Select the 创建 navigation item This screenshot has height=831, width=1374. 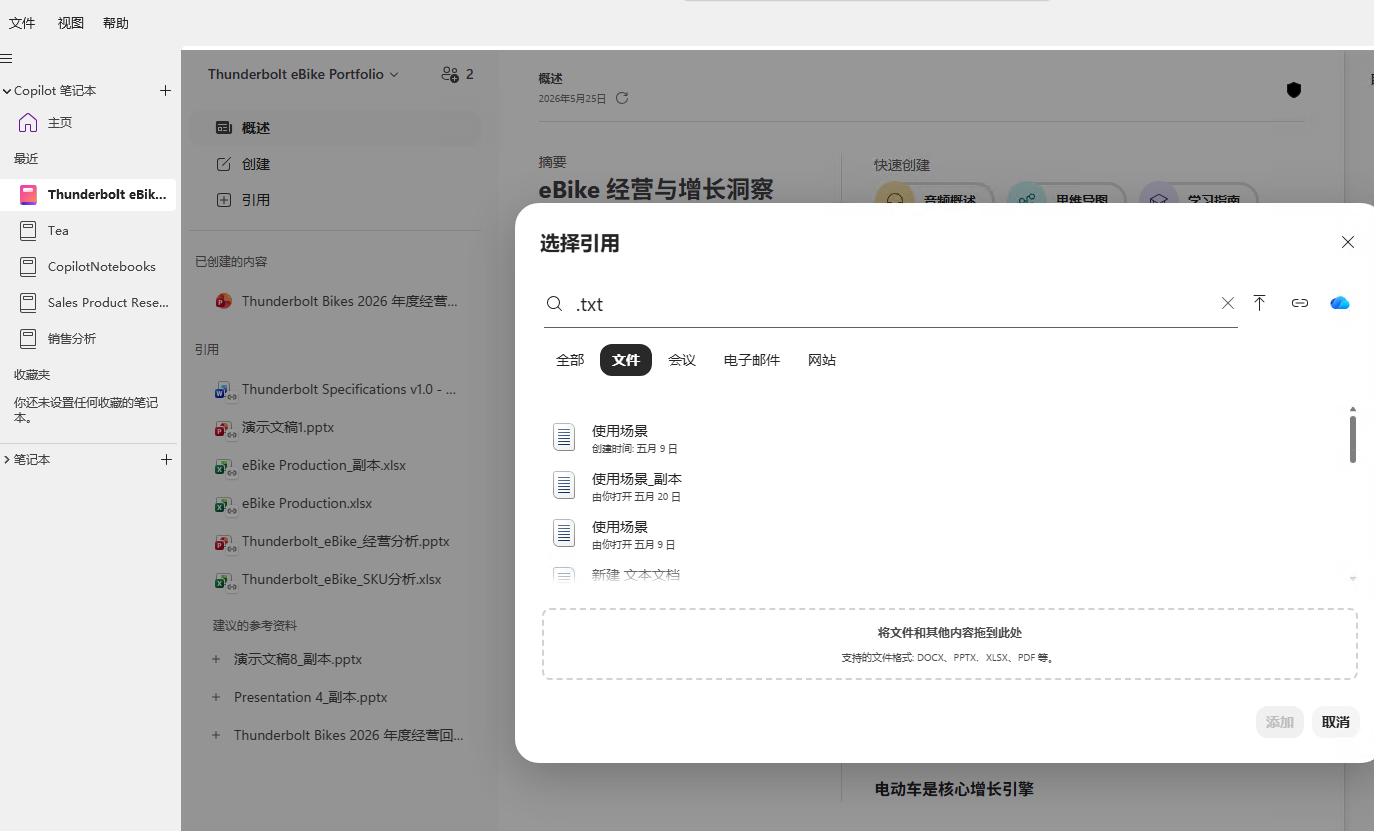(335, 164)
